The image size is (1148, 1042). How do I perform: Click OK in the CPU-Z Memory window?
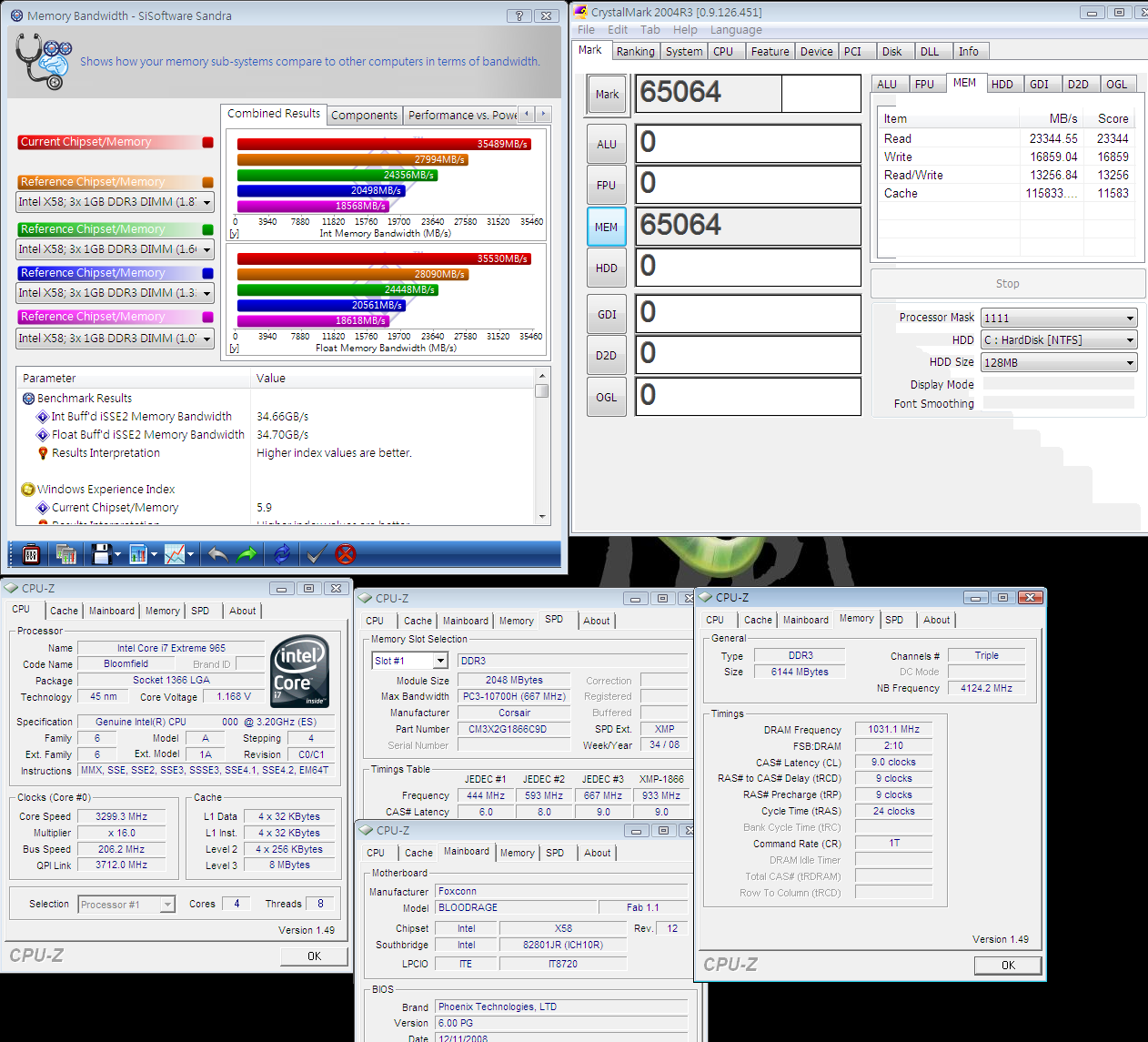pos(1008,966)
